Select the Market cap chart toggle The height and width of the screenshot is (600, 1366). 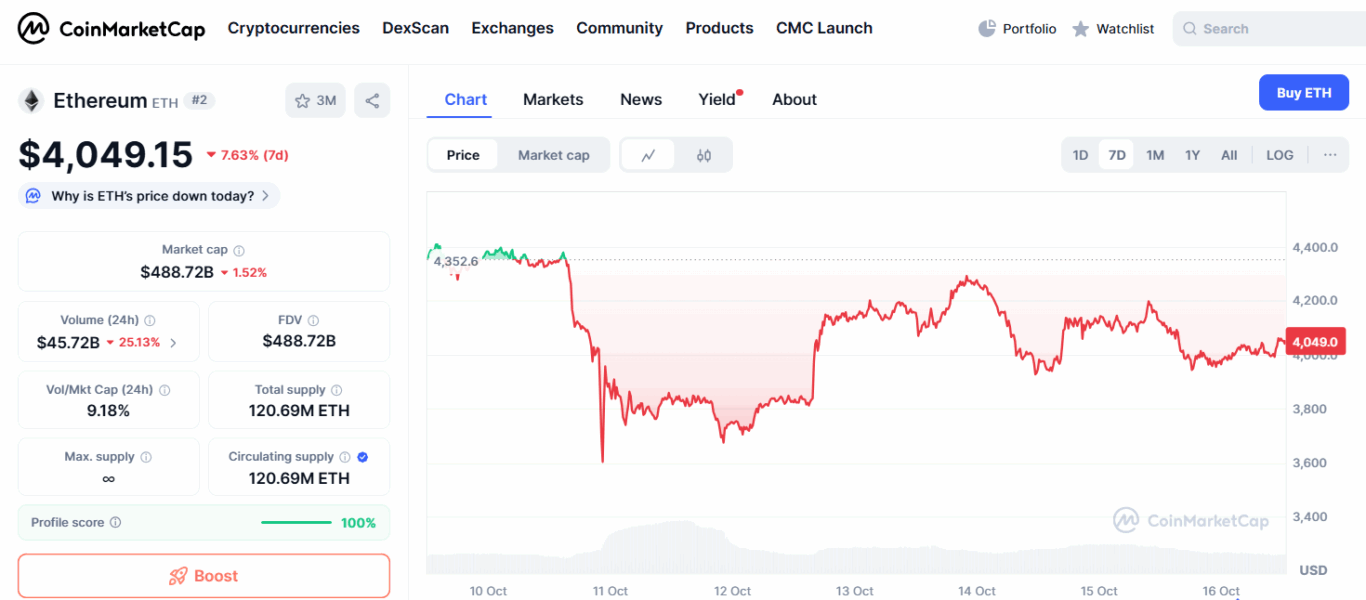click(x=553, y=155)
